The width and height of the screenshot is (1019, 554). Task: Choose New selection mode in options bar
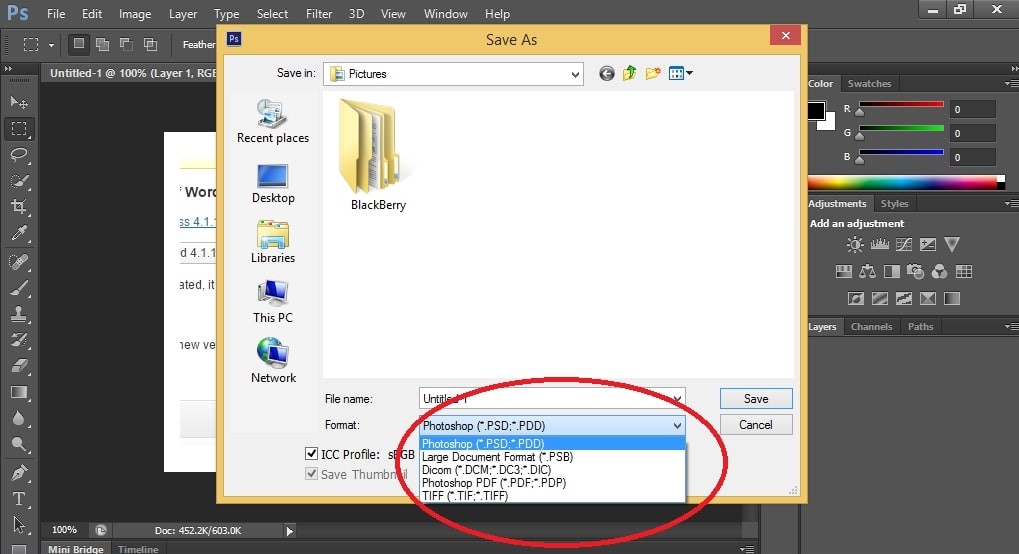click(79, 44)
